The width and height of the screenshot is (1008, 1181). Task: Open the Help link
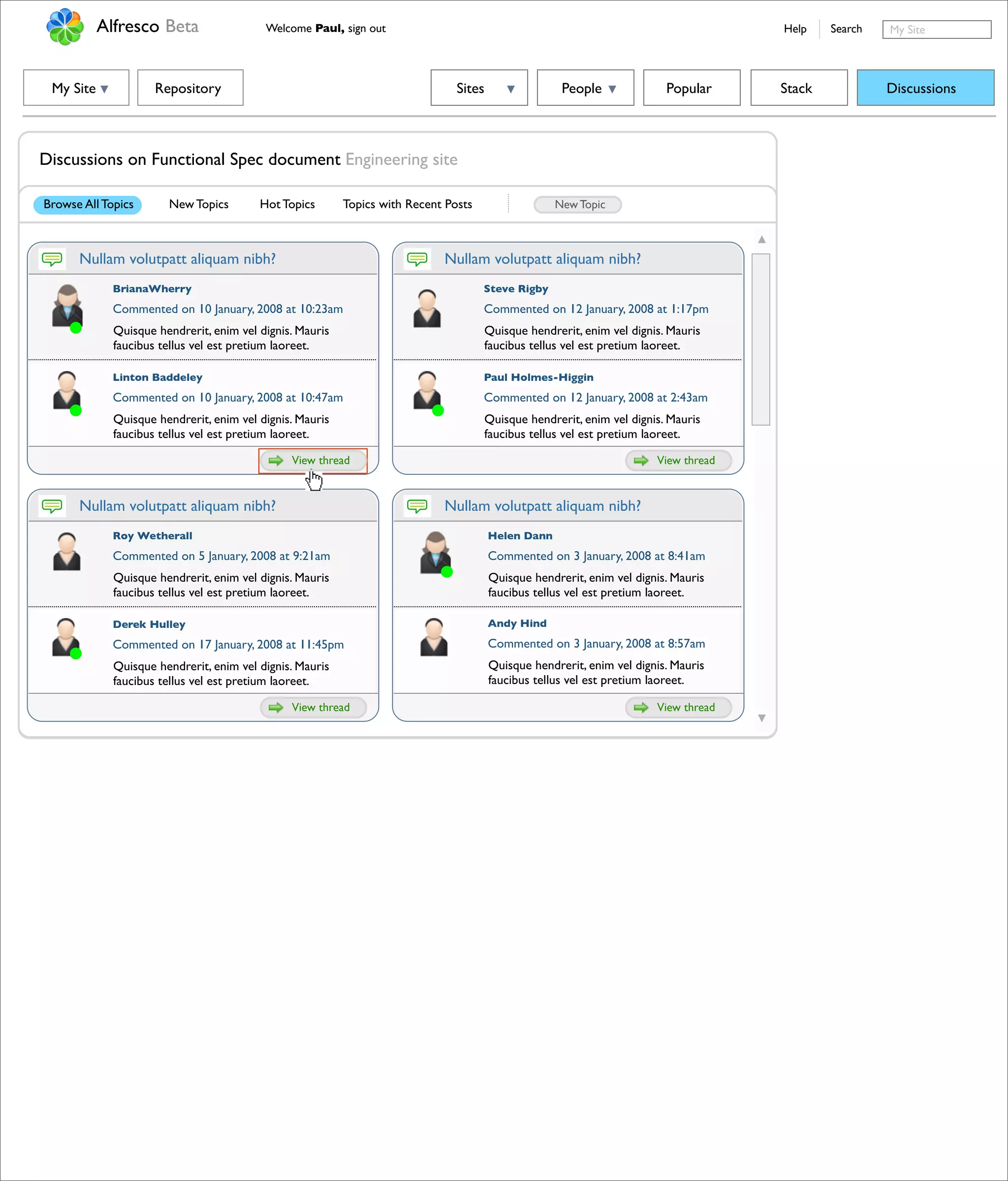click(x=795, y=29)
